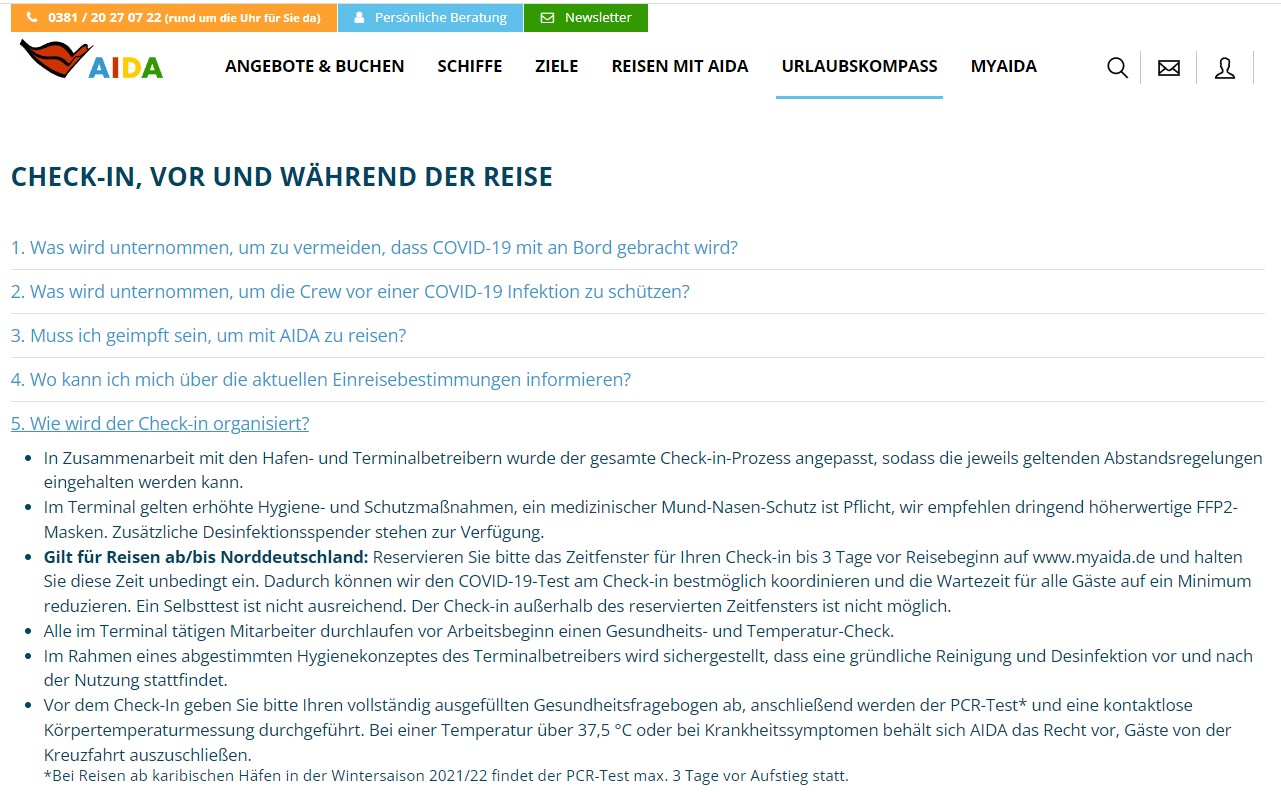The width and height of the screenshot is (1281, 792).
Task: Go to the Ziele menu
Action: [556, 66]
